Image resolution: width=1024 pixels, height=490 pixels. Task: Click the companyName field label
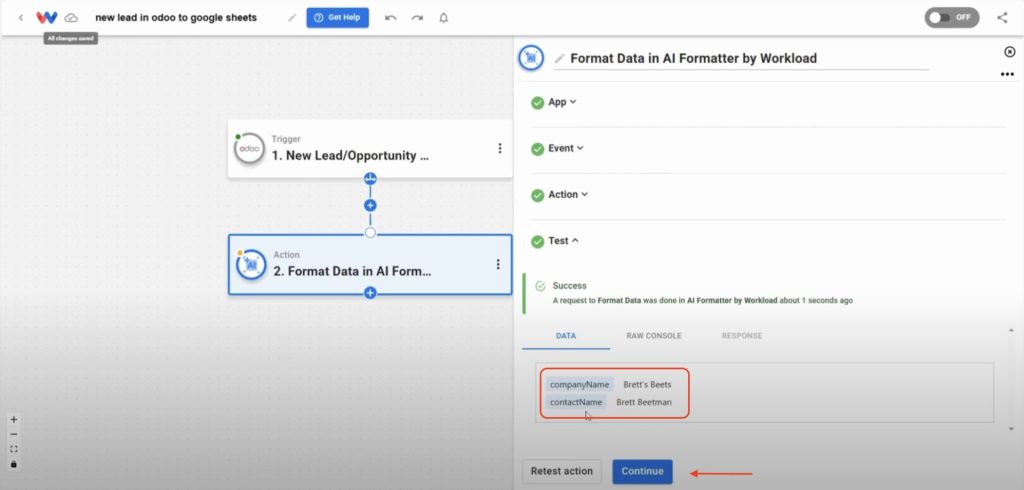(x=579, y=384)
